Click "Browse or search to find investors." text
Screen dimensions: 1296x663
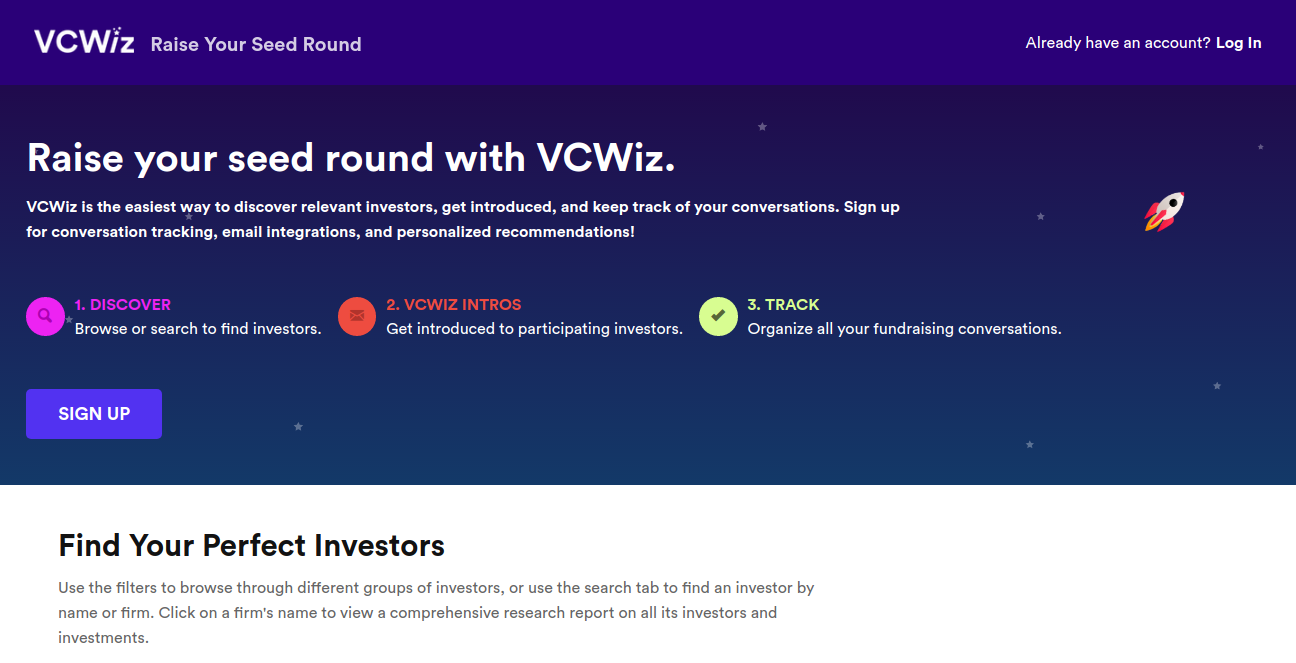198,329
